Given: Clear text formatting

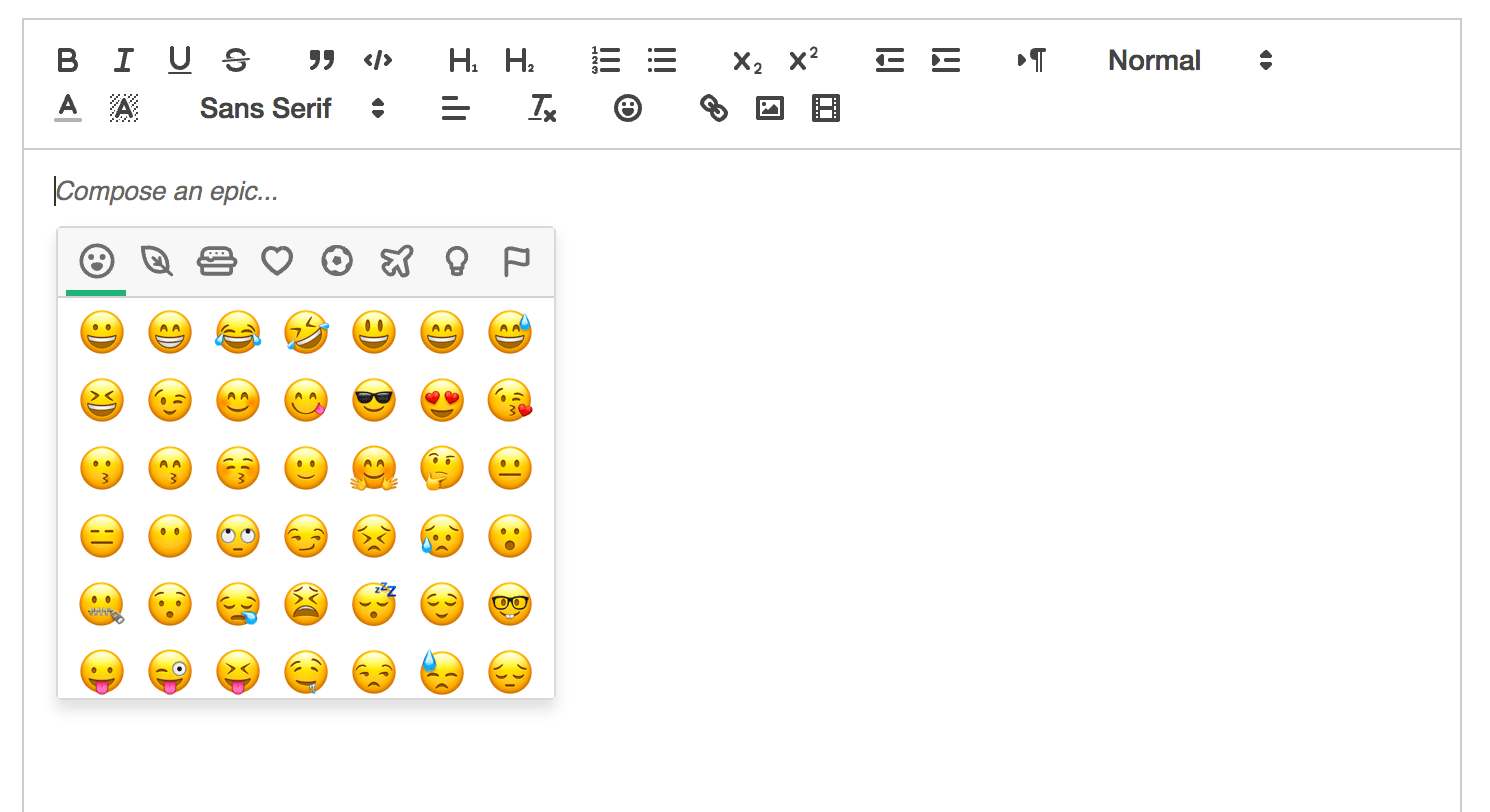Looking at the screenshot, I should tap(540, 108).
